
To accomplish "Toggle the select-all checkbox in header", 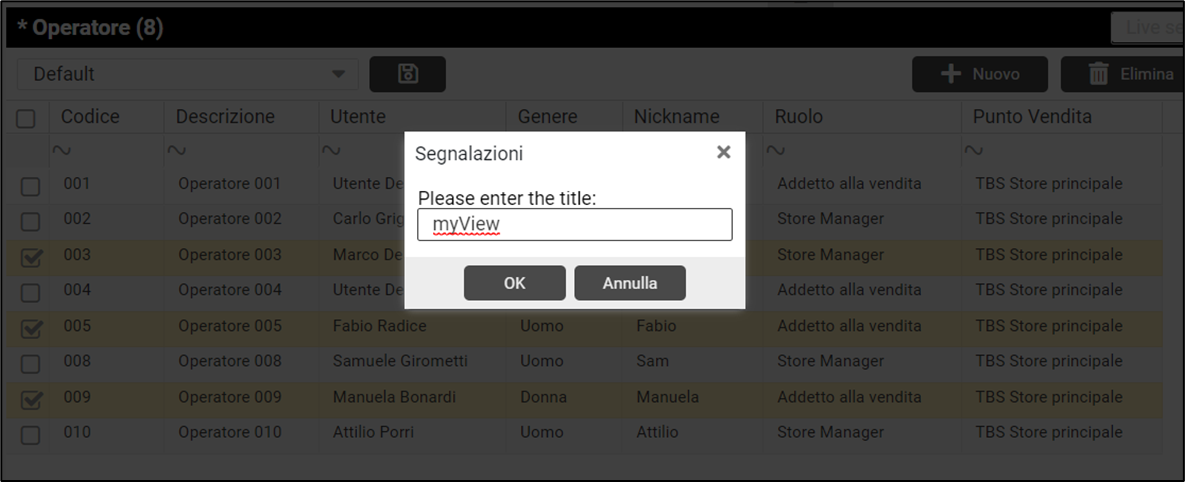I will click(x=27, y=118).
